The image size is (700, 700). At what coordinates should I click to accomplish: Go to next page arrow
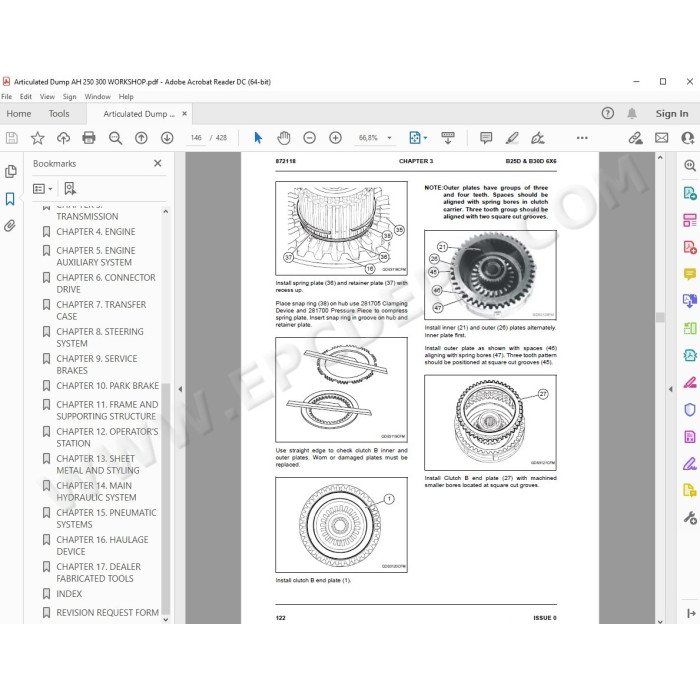coord(167,138)
